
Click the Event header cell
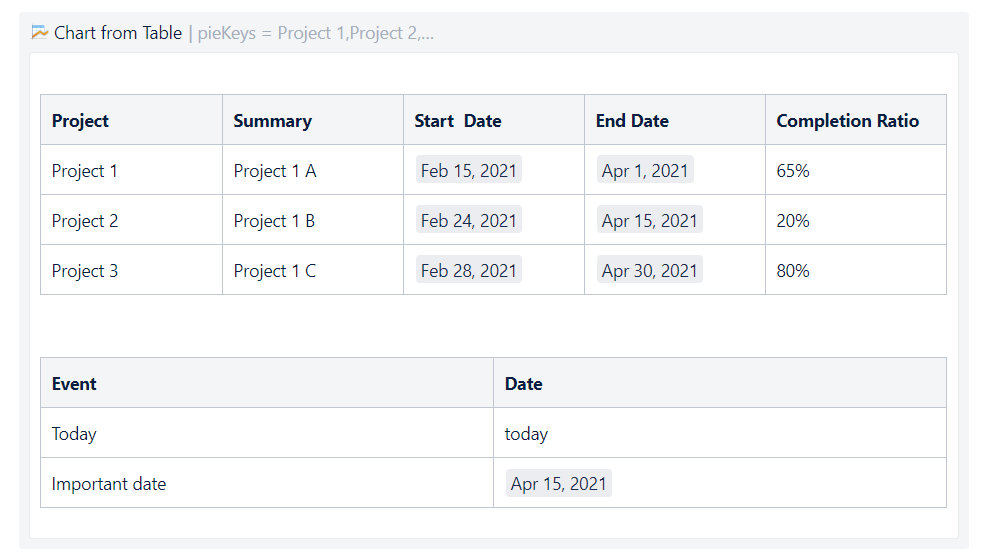click(267, 383)
